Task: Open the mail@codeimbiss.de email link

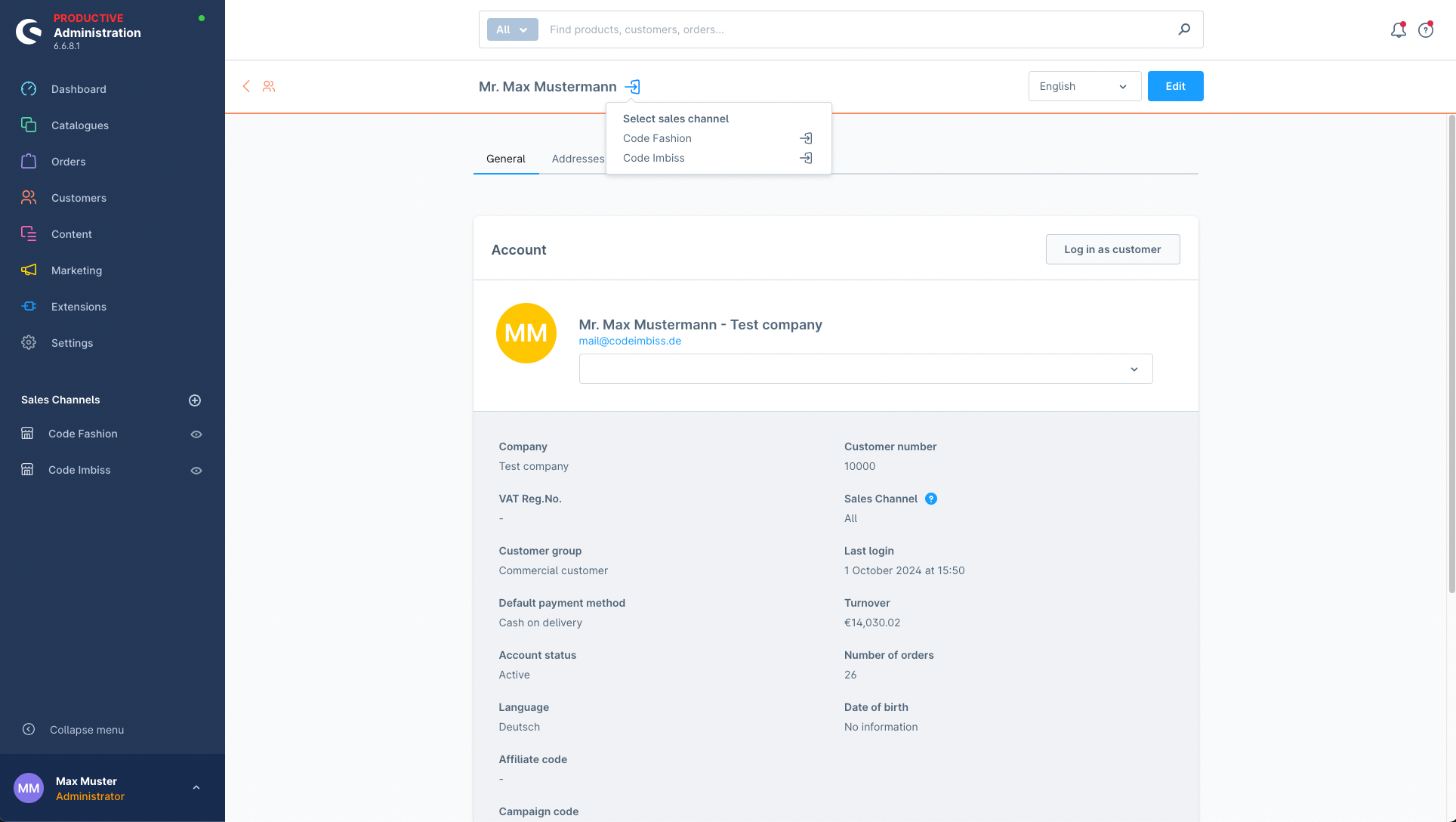Action: pos(630,341)
